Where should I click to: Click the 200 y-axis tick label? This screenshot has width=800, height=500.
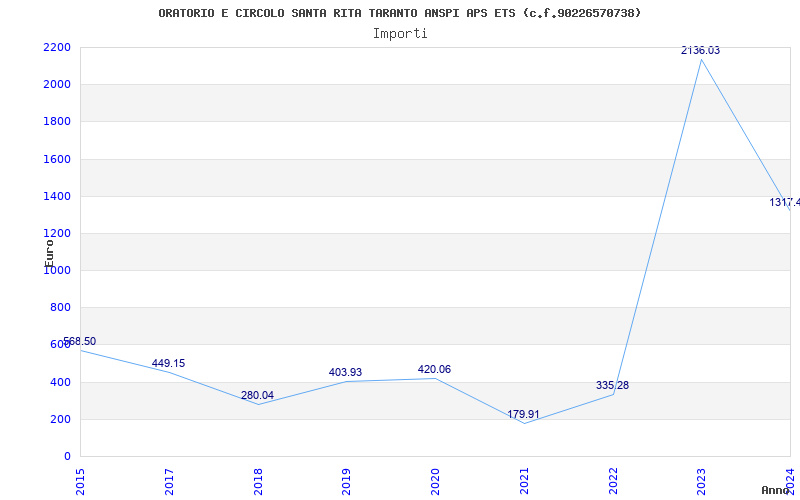tap(60, 419)
